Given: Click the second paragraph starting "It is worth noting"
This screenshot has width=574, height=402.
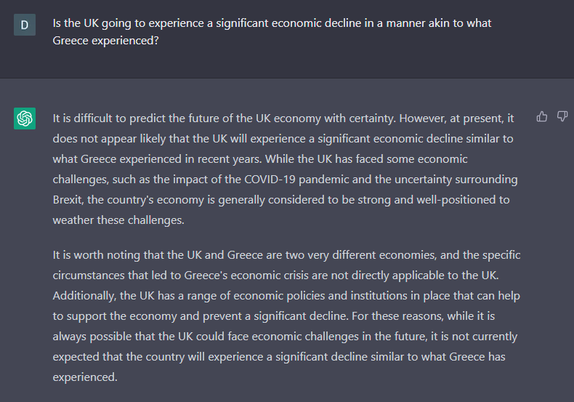Looking at the screenshot, I should 286,316.
